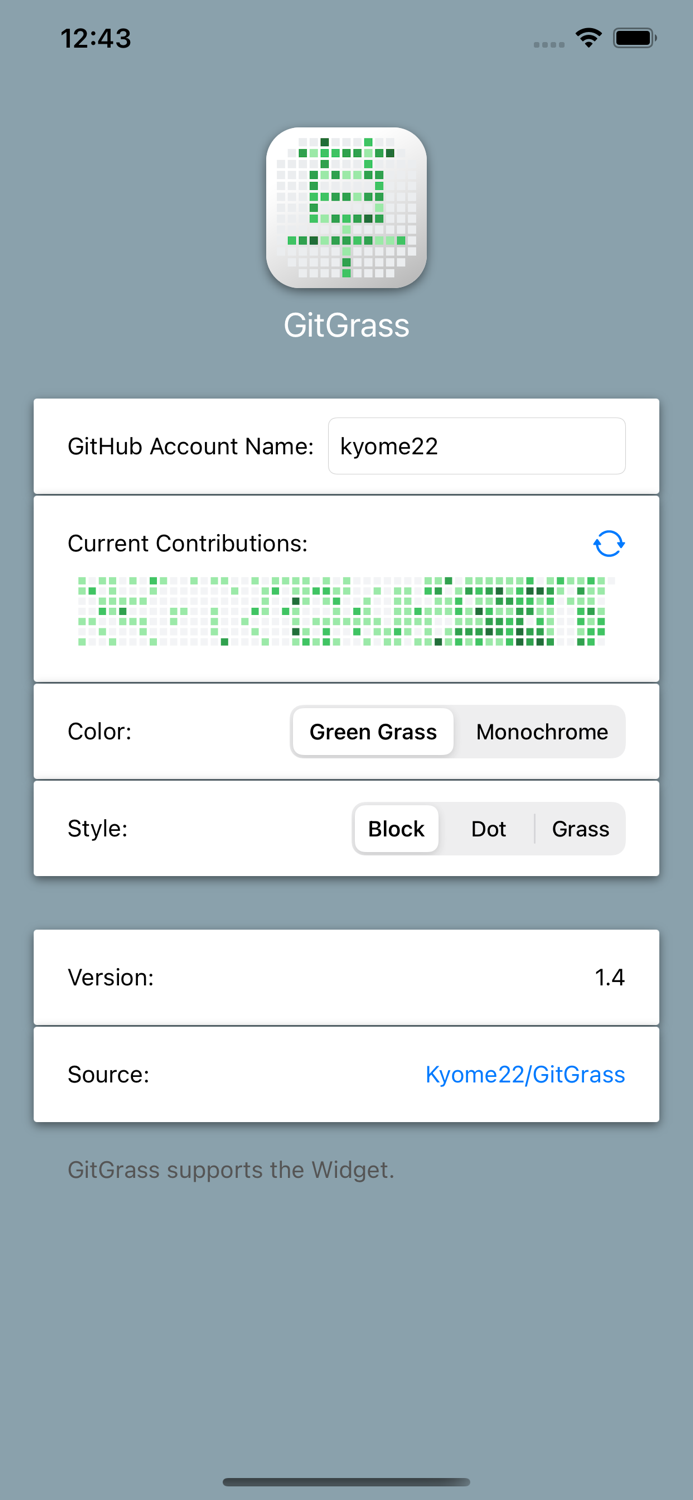
Task: Select the Monochrome color option
Action: tap(542, 731)
